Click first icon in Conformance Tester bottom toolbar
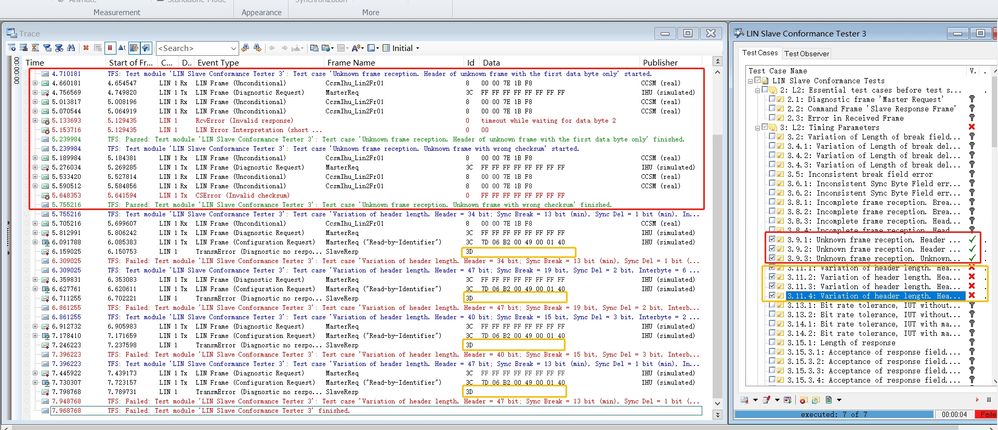This screenshot has width=998, height=430. [x=744, y=400]
